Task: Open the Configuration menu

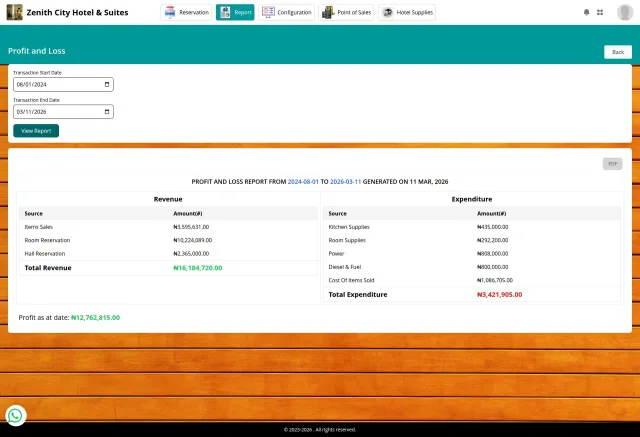Action: tap(287, 12)
